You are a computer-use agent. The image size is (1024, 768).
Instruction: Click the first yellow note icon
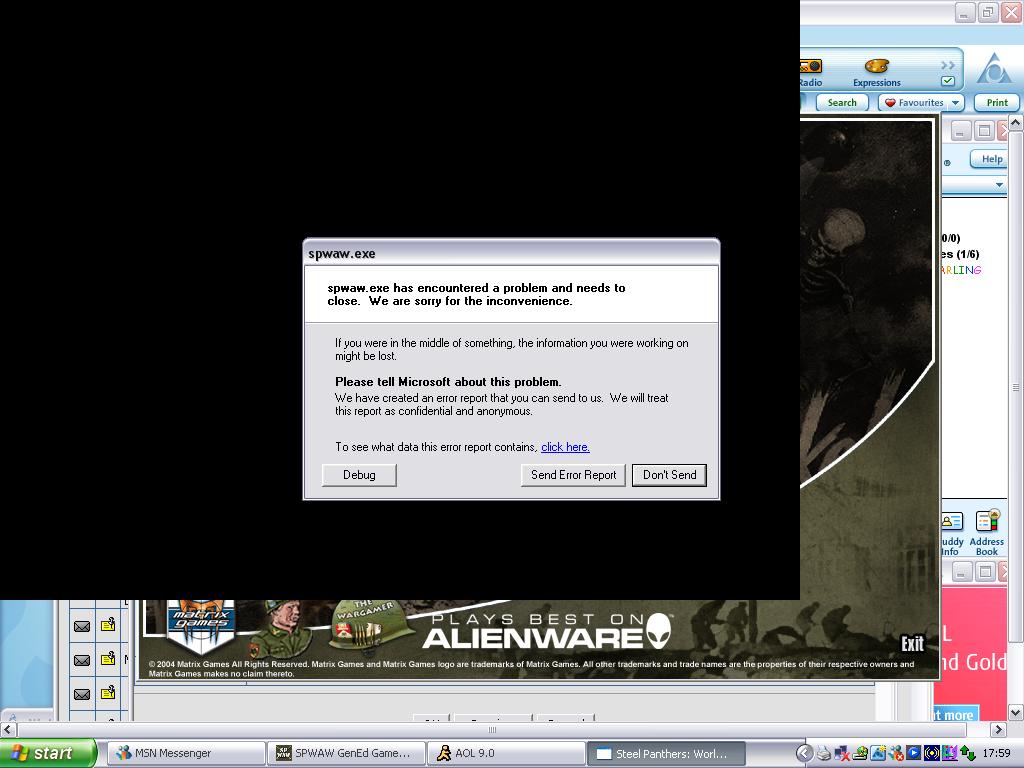point(108,625)
